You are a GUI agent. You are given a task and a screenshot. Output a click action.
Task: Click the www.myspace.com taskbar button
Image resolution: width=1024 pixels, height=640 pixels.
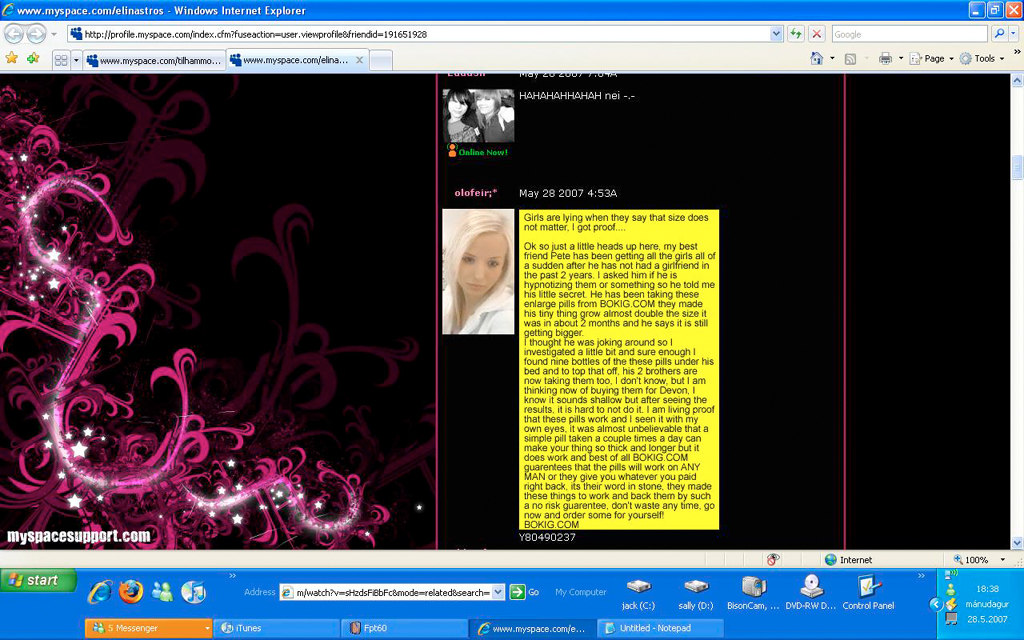(x=532, y=628)
